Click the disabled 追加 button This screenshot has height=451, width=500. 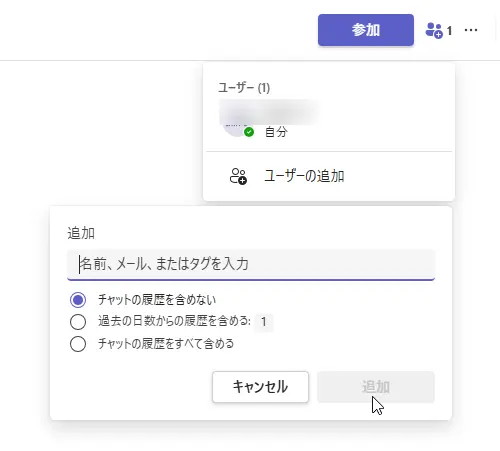[x=376, y=387]
